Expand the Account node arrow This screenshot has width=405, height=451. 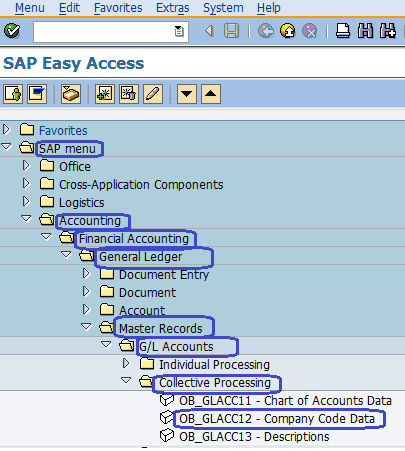point(86,309)
